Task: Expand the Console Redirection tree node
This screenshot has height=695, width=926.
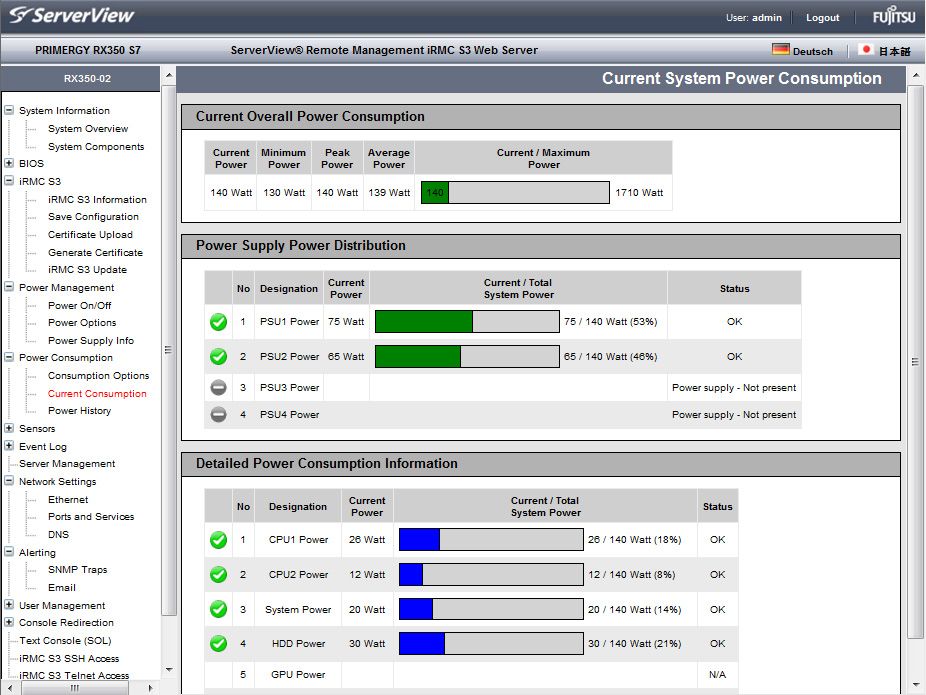Action: (x=9, y=622)
